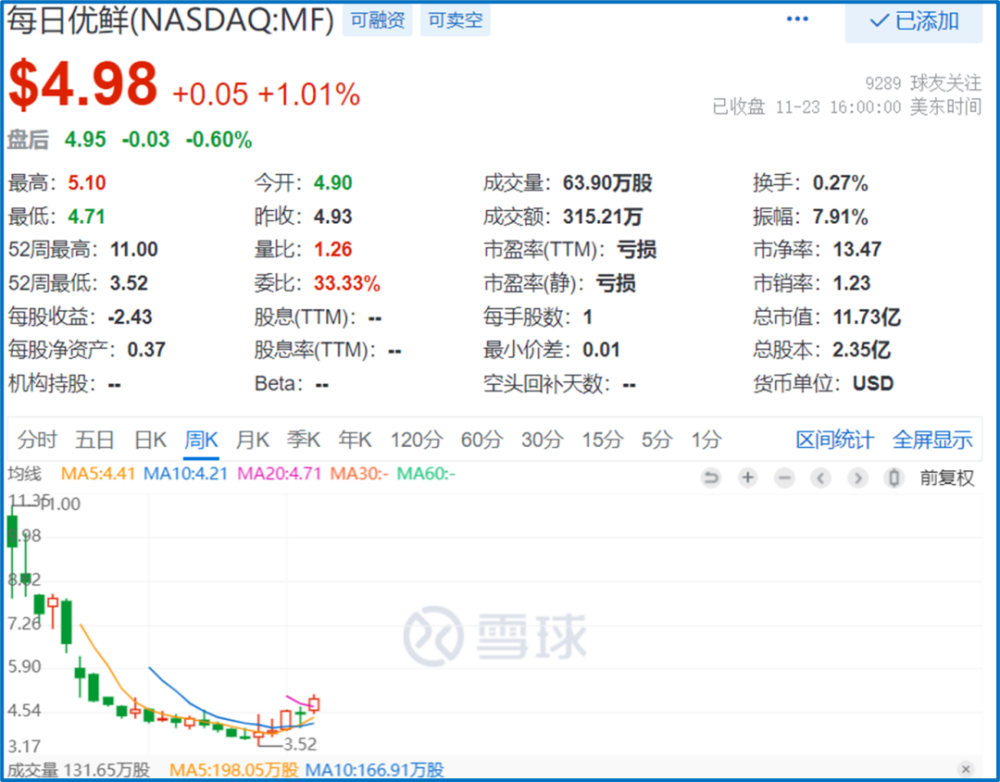The height and width of the screenshot is (782, 1000).
Task: Open the 前复权 adjustment dropdown
Action: 946,478
